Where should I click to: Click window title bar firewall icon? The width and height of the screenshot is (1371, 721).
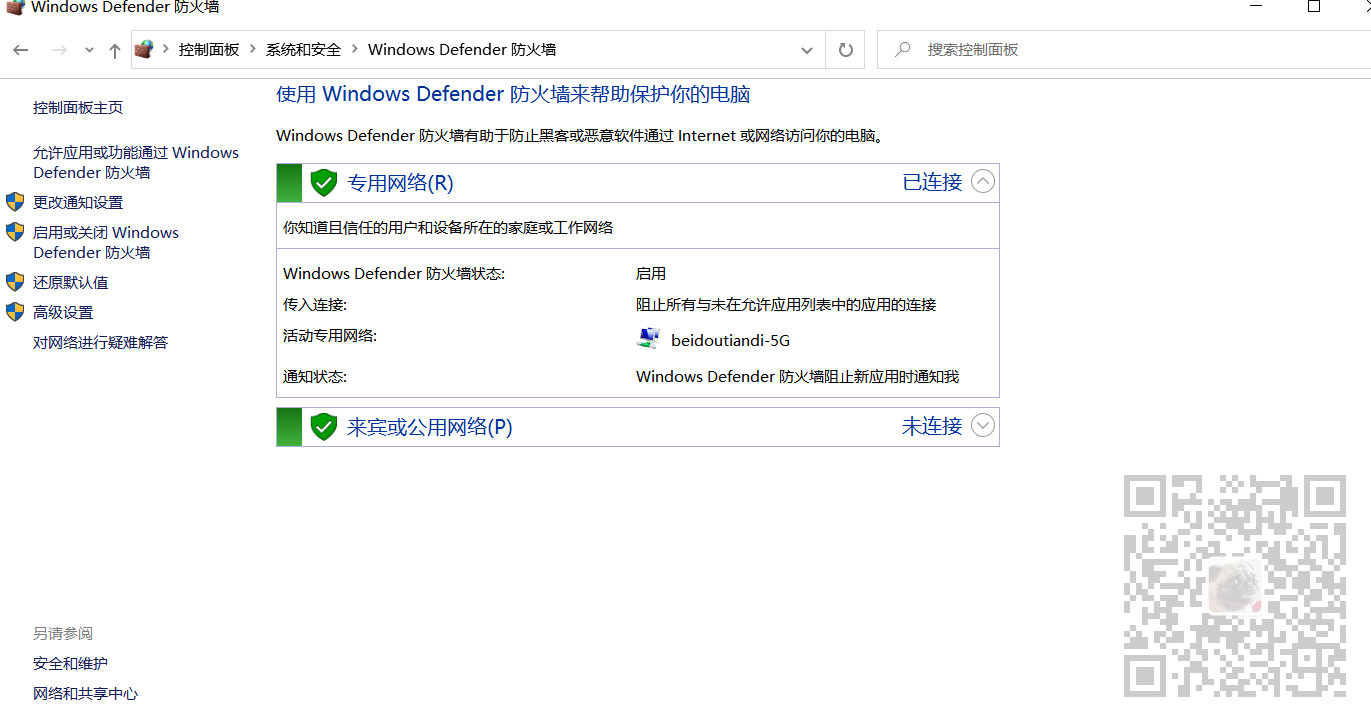point(15,7)
